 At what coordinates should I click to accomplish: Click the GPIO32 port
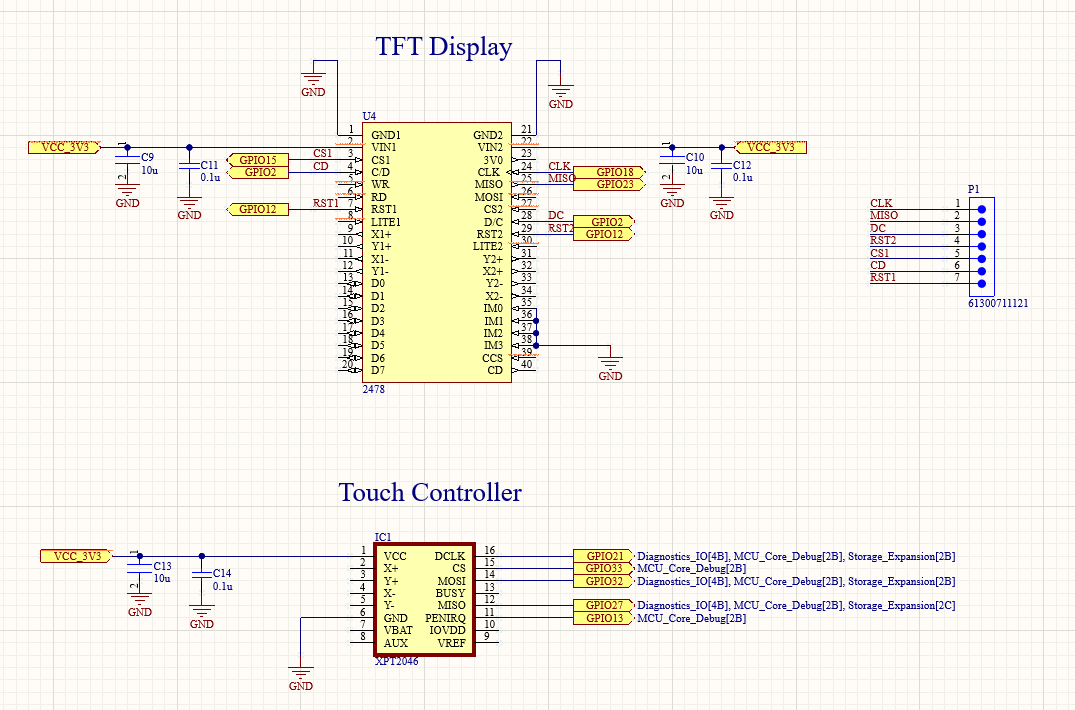tap(603, 581)
